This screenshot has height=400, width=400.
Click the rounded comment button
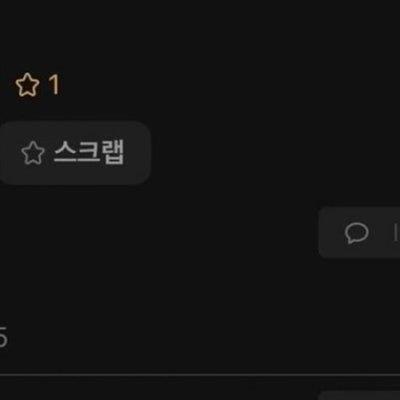point(359,233)
